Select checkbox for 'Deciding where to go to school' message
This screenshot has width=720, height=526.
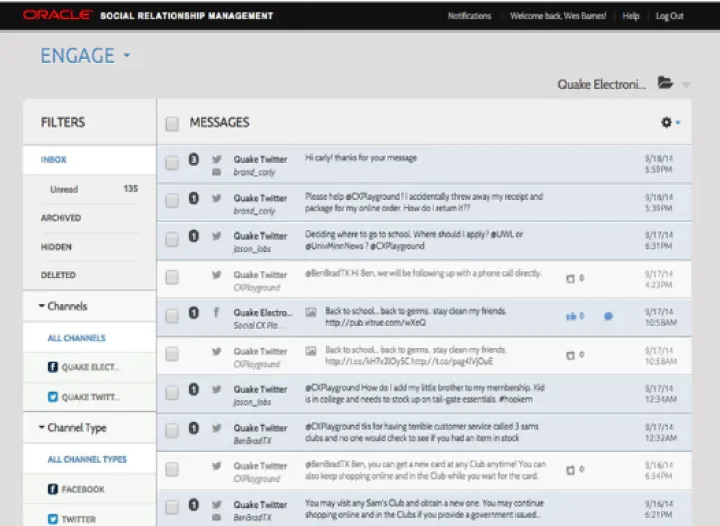pos(172,239)
